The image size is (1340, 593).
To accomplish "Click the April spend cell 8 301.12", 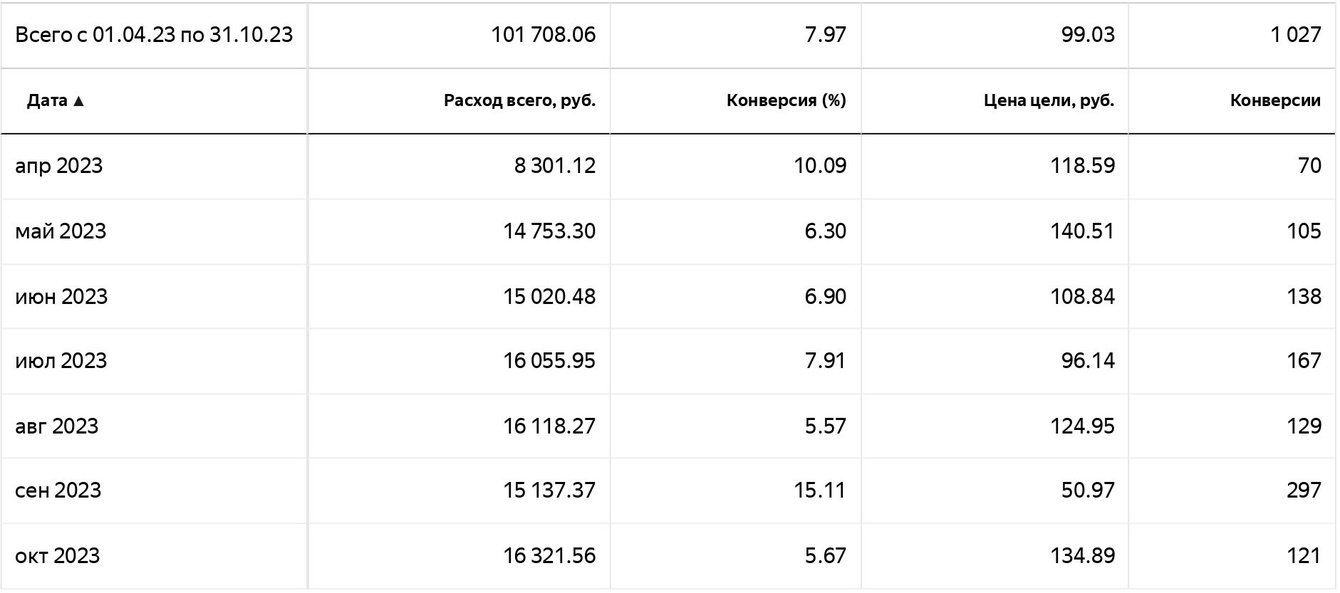I will 555,166.
